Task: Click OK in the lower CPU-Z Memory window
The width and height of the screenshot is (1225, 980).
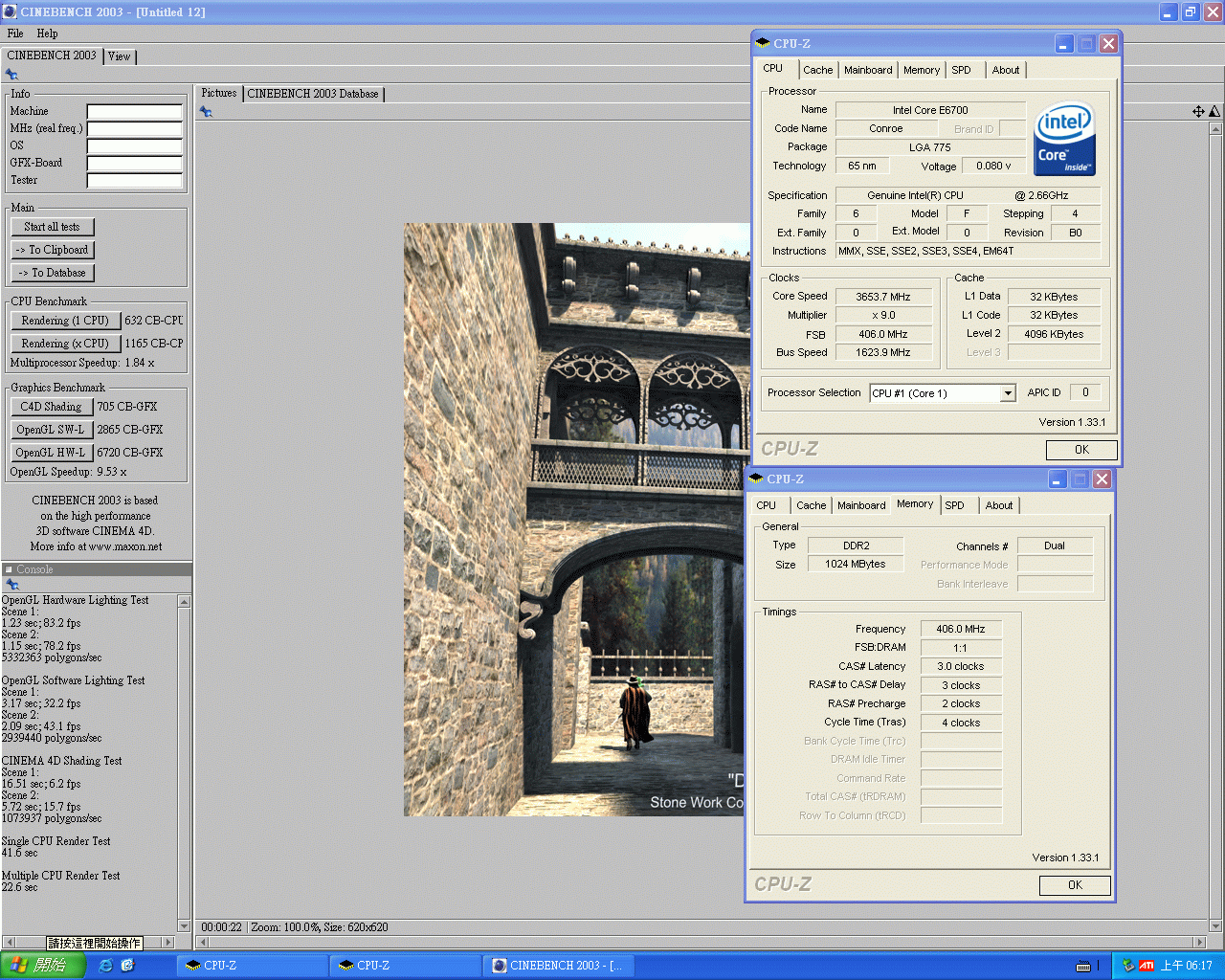Action: point(1075,885)
